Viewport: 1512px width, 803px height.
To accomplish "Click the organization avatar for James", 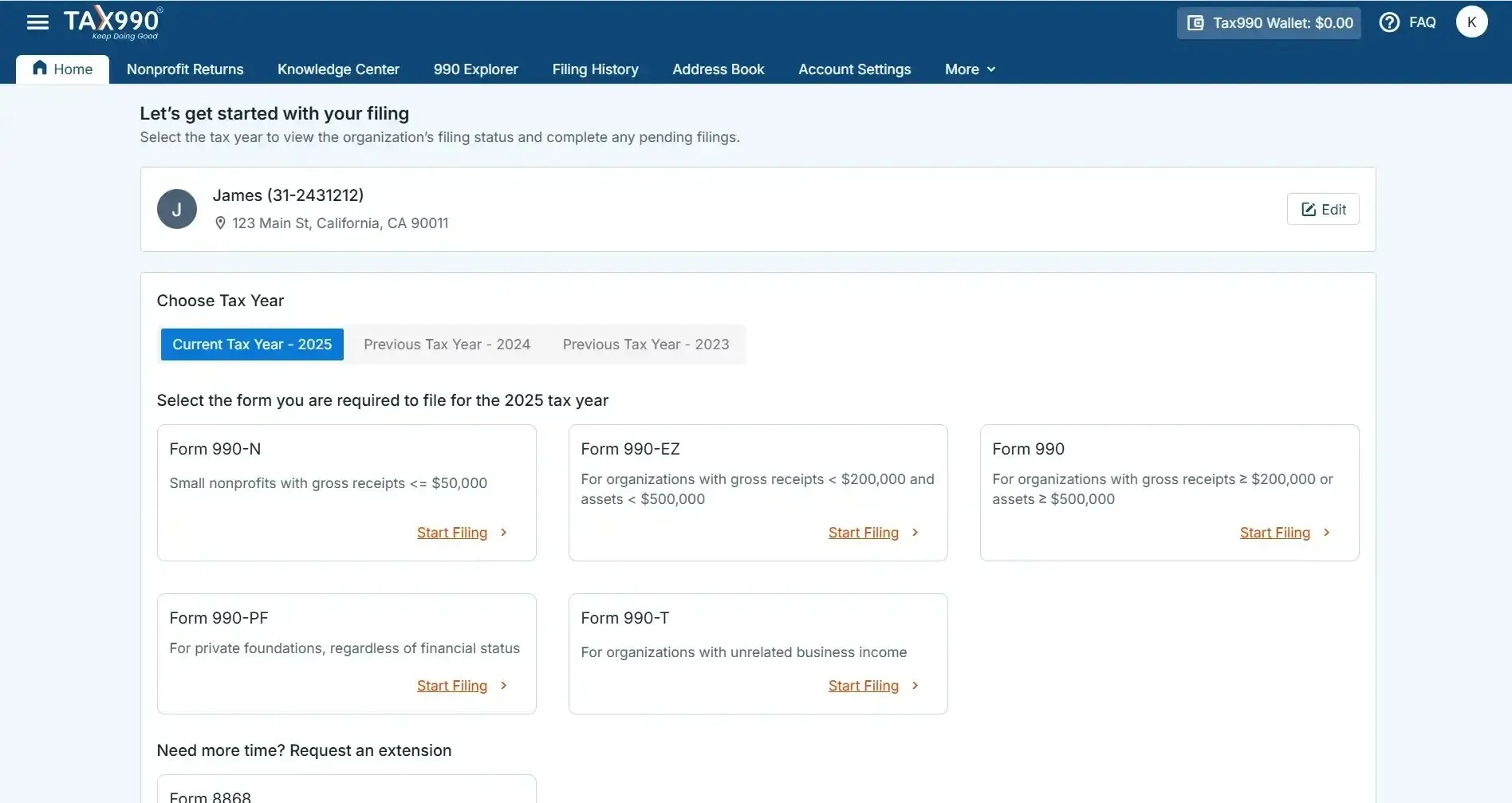I will [x=176, y=208].
